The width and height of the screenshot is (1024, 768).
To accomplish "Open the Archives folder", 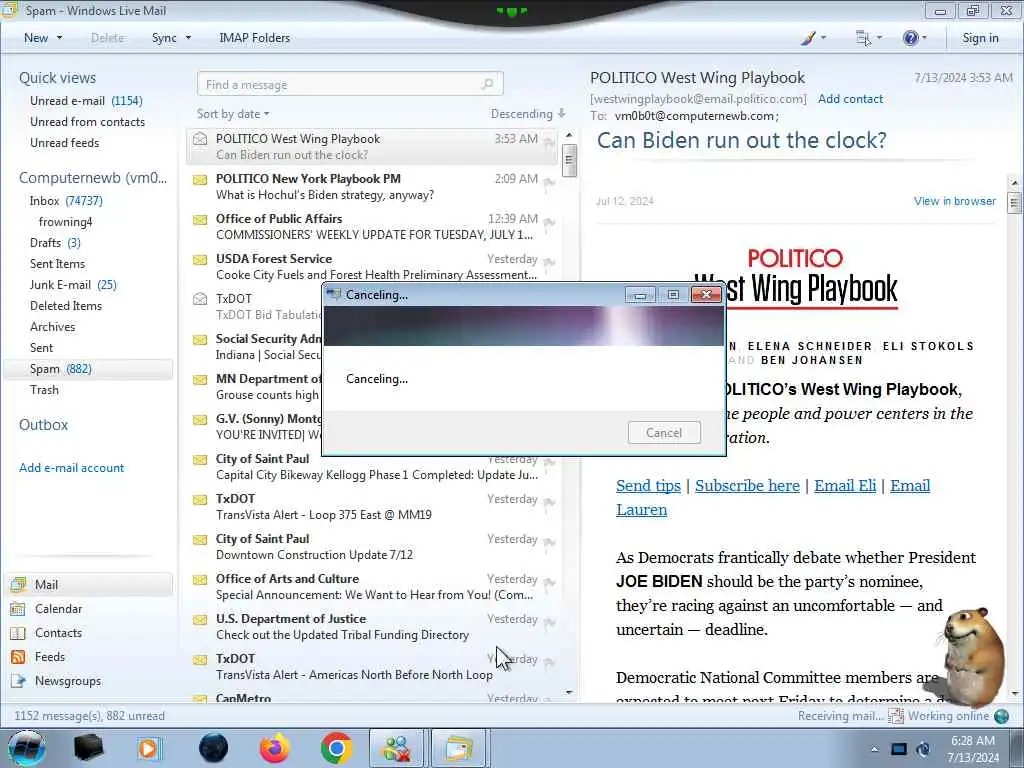I will click(x=52, y=326).
